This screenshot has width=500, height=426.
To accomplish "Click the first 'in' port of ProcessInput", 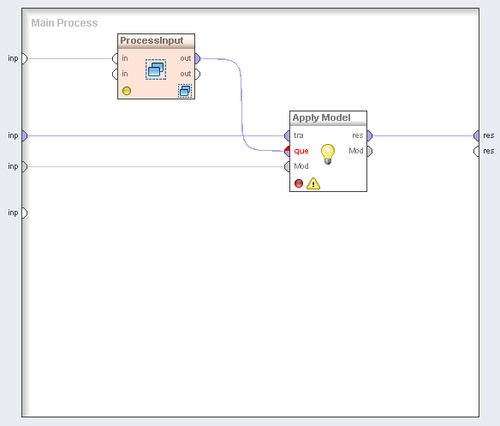I will pos(115,59).
